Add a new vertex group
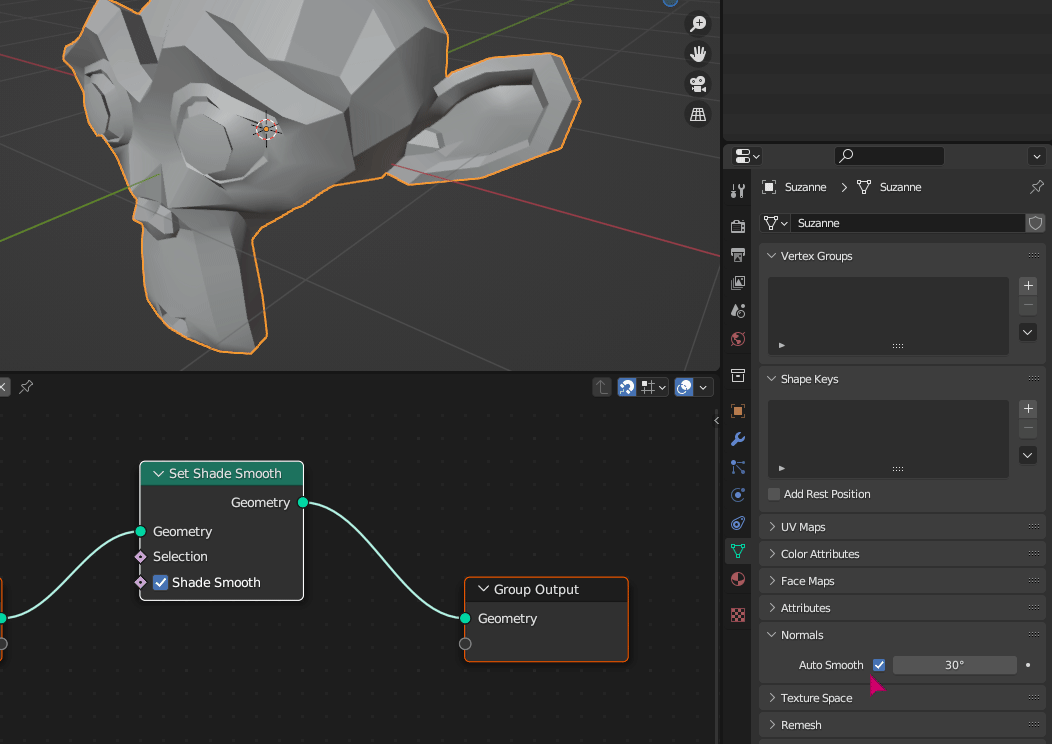This screenshot has height=744, width=1052. pyautogui.click(x=1028, y=286)
